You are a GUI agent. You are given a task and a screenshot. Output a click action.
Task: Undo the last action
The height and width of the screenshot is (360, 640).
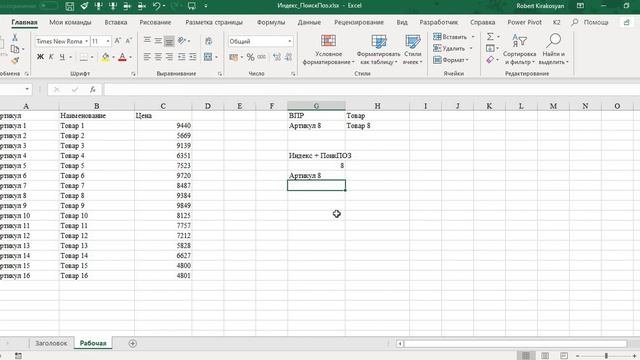tap(157, 6)
